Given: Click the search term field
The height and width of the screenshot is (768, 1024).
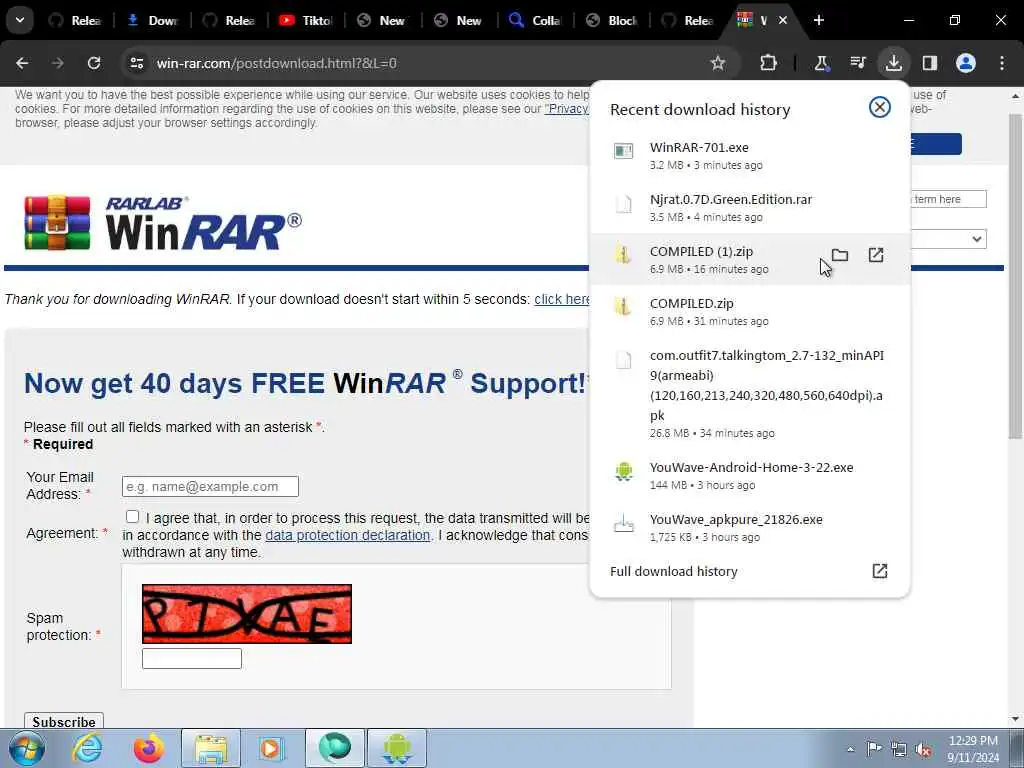Looking at the screenshot, I should coord(948,199).
